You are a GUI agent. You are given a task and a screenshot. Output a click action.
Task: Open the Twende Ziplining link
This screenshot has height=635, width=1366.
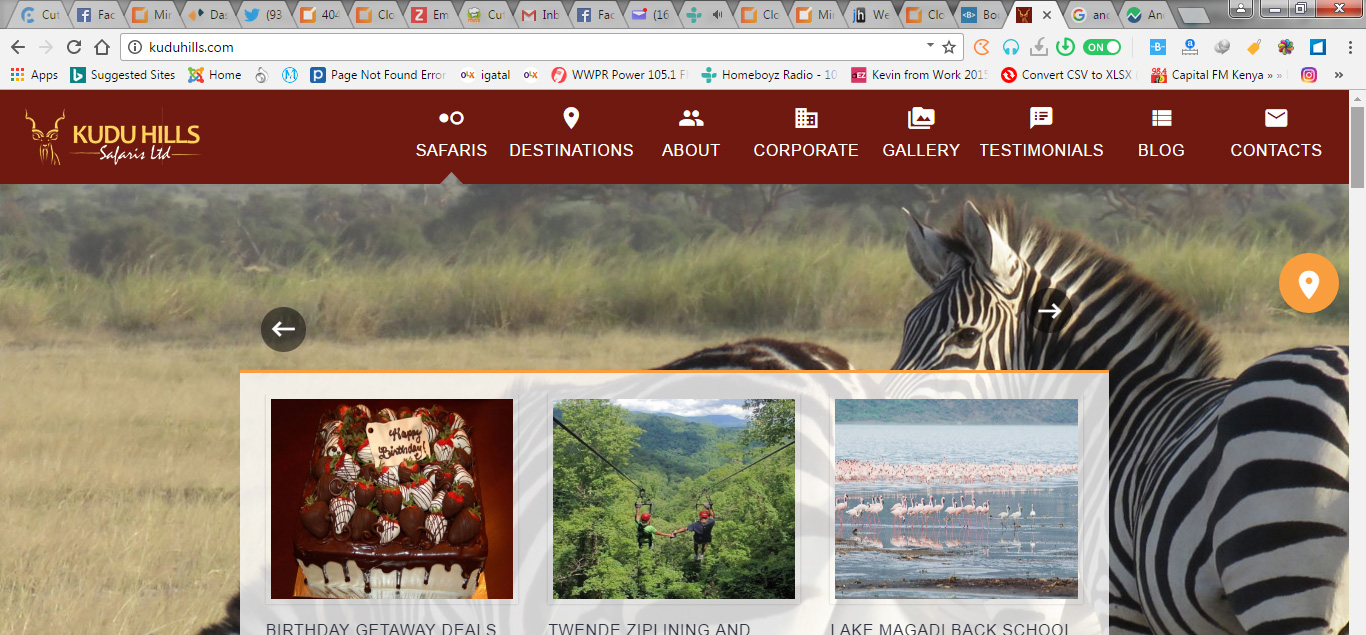click(649, 628)
